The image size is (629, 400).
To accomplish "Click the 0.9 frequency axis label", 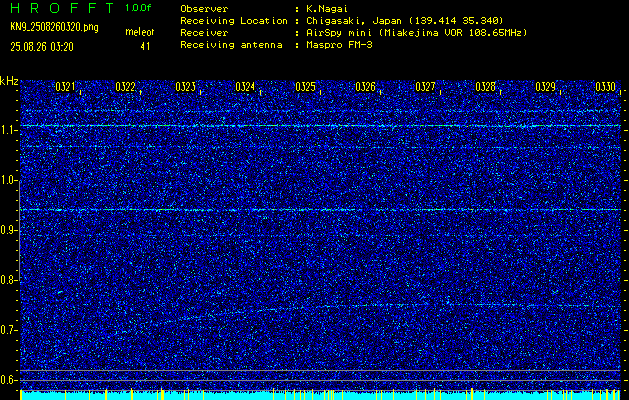I will (7, 230).
